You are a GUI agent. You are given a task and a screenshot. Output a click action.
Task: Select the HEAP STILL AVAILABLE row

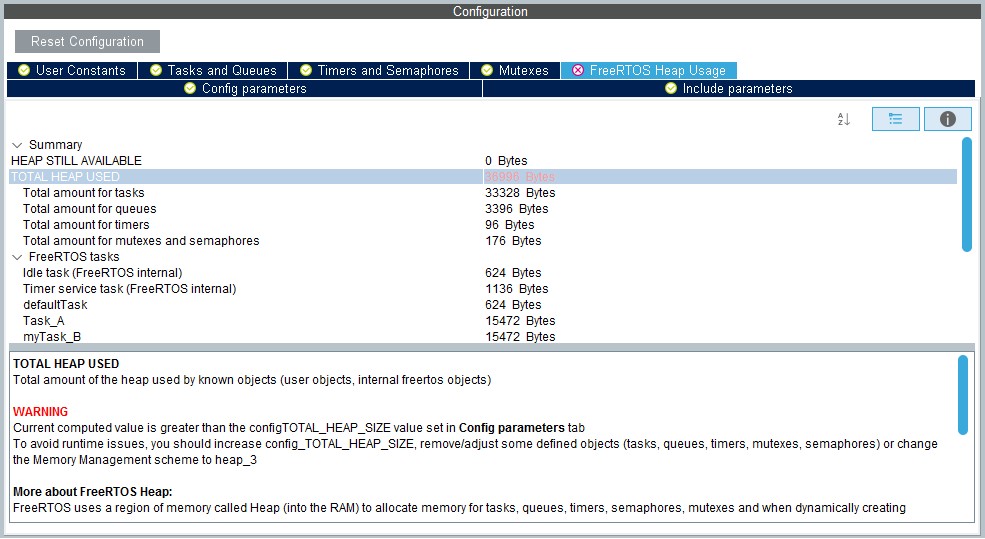tap(483, 161)
